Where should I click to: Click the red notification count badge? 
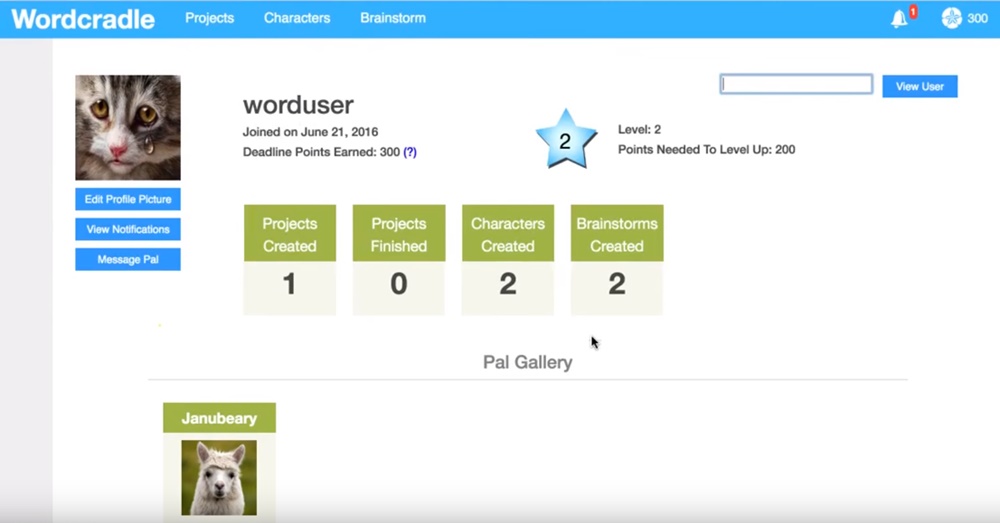tap(913, 11)
